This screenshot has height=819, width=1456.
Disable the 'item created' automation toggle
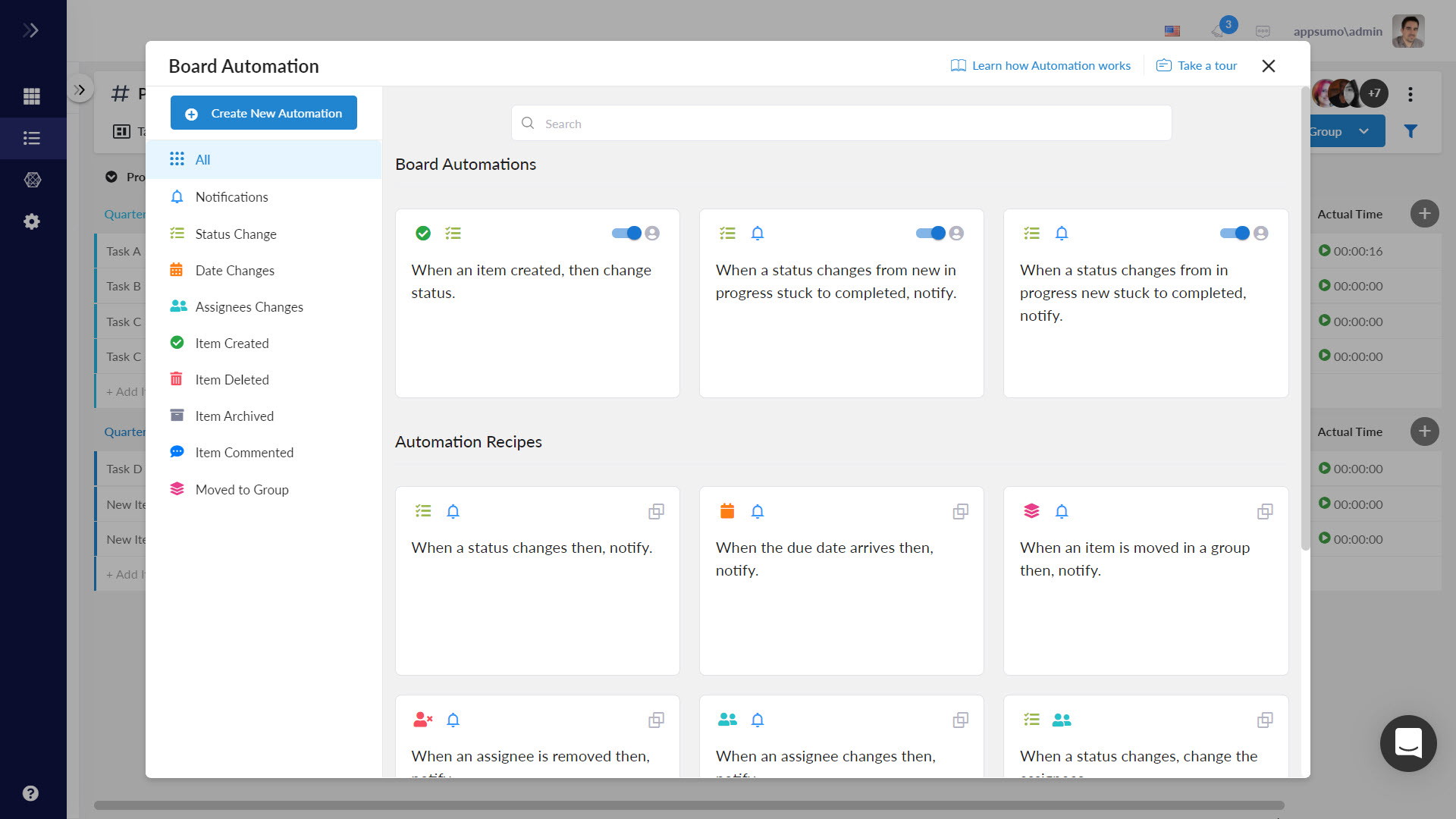(x=626, y=234)
